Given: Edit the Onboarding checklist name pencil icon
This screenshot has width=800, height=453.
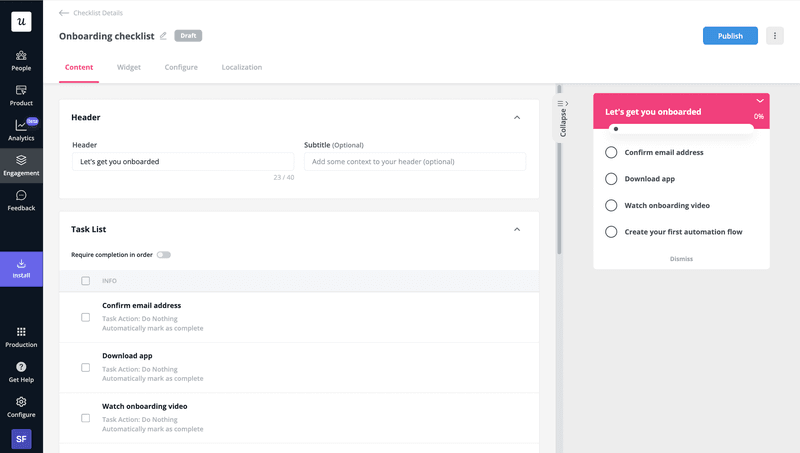Looking at the screenshot, I should point(163,36).
